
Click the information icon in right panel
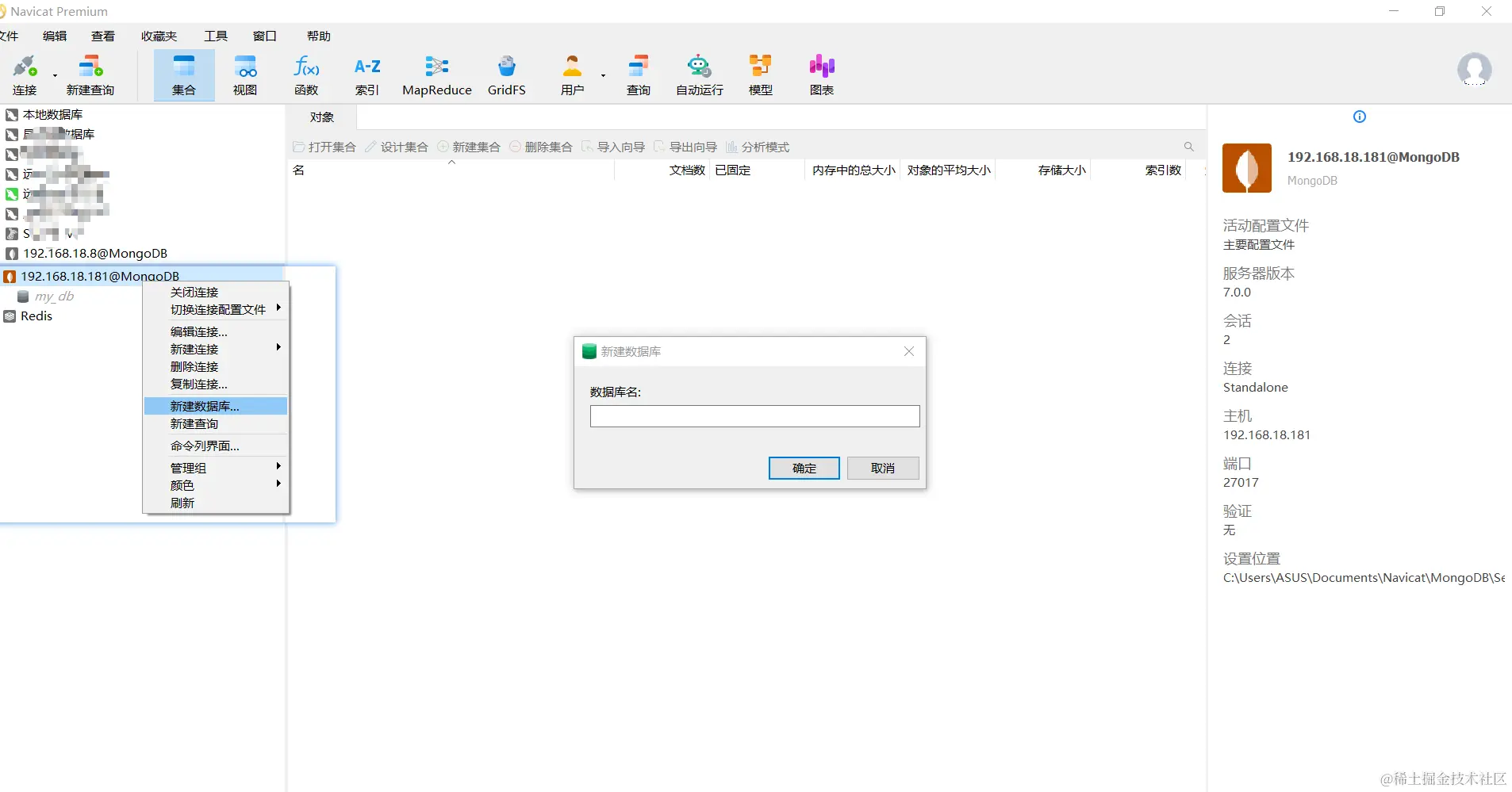click(x=1360, y=117)
